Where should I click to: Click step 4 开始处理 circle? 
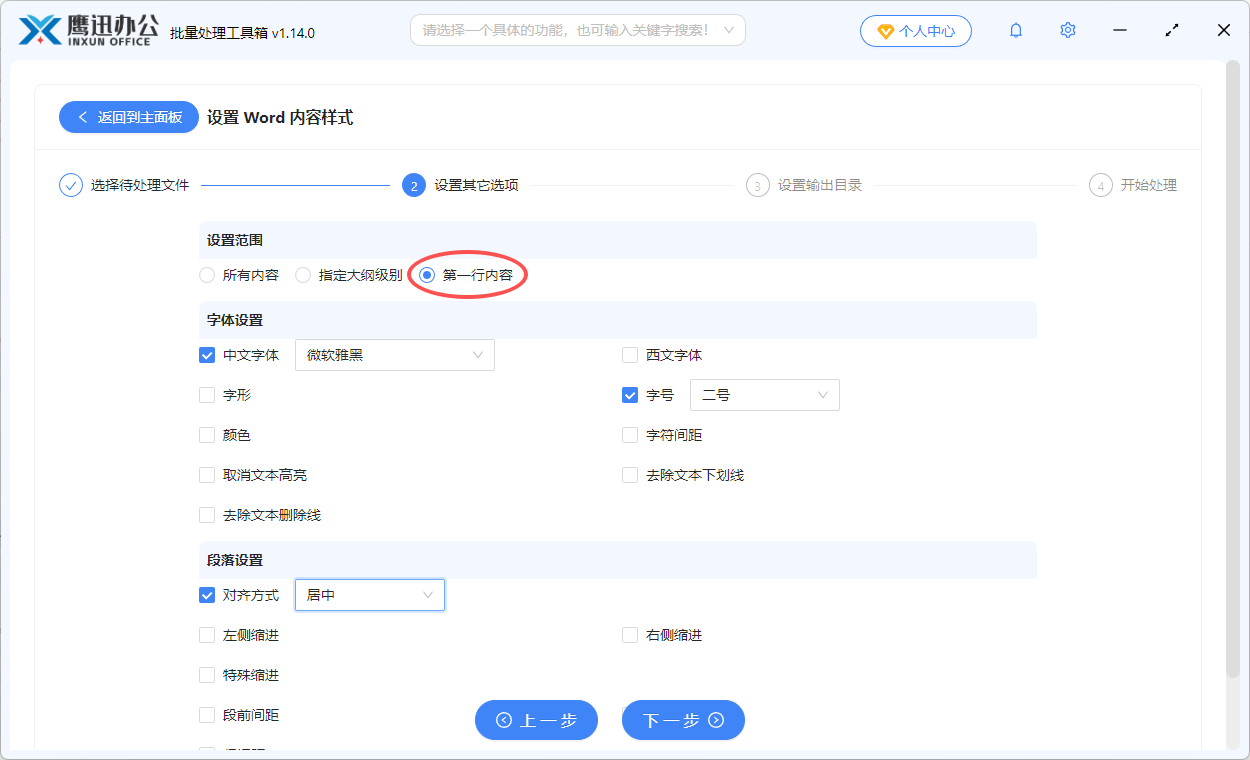pyautogui.click(x=1101, y=185)
